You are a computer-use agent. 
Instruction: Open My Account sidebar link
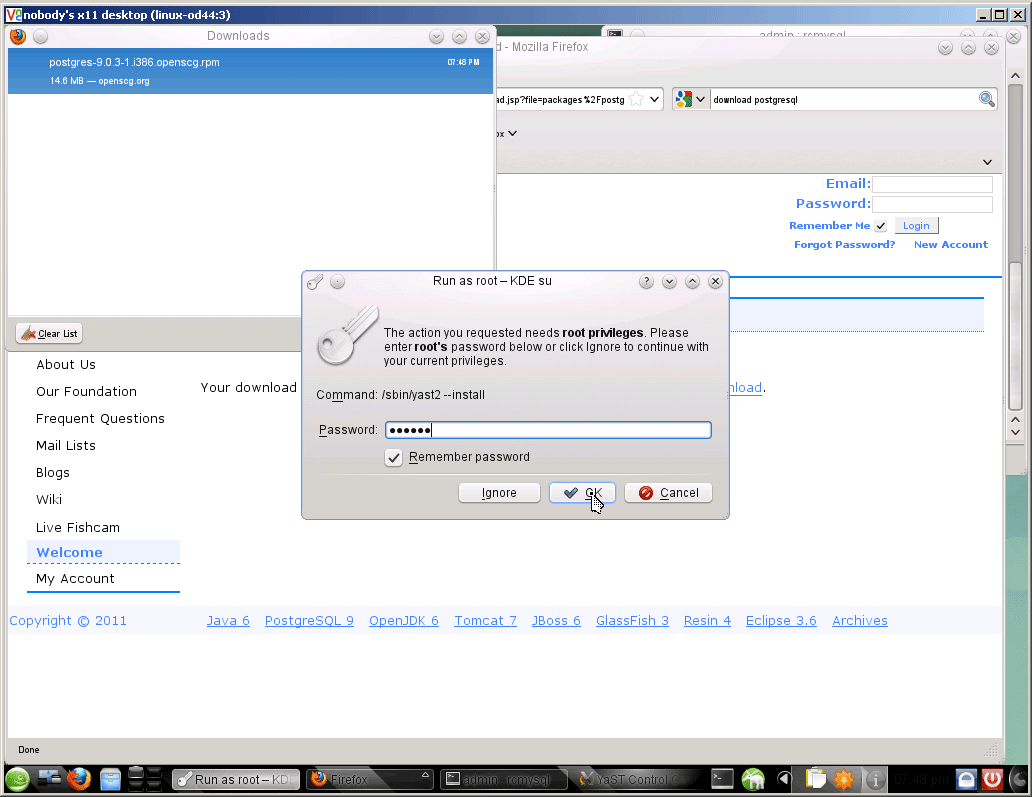click(75, 578)
